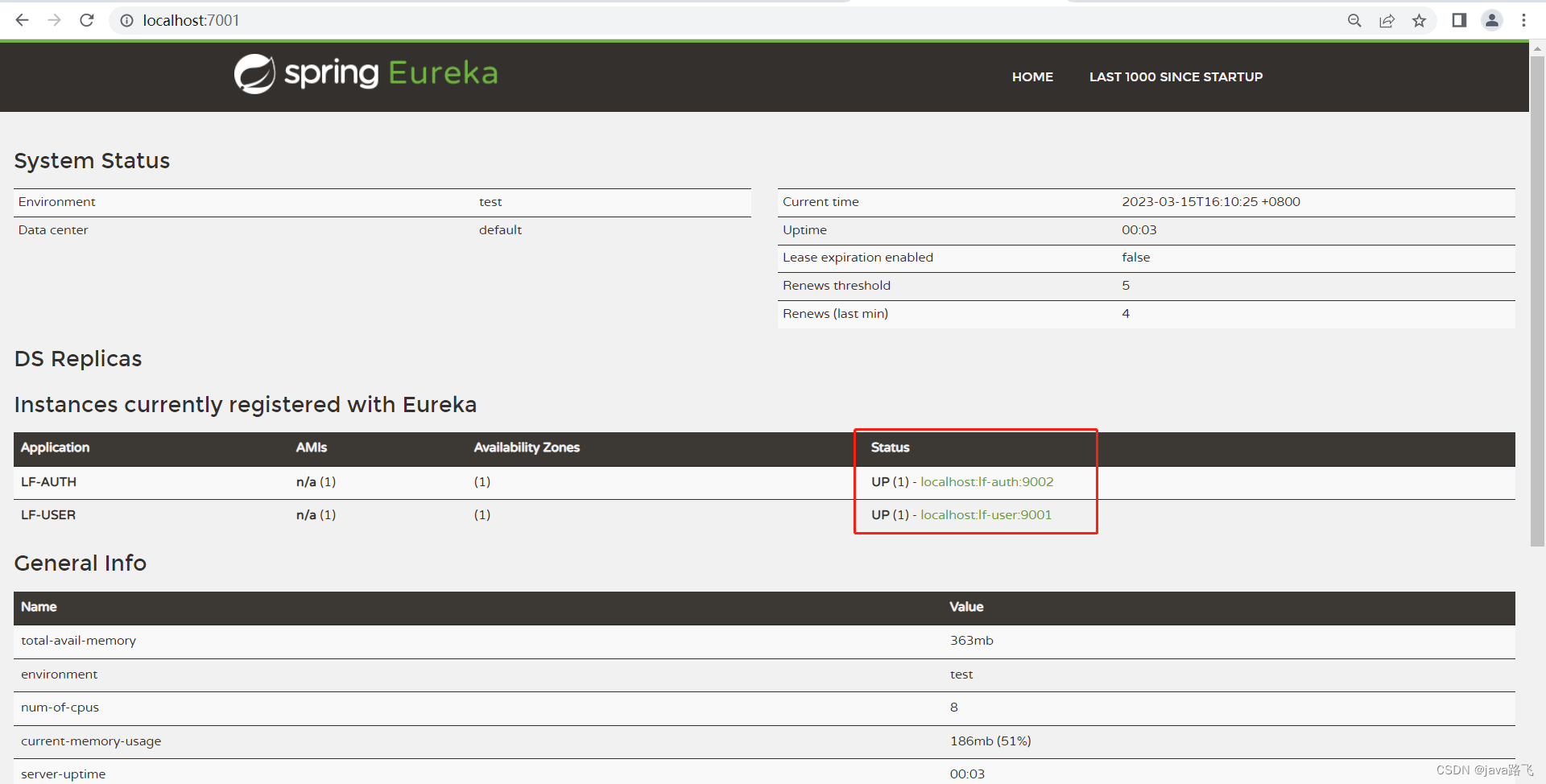Open the localhost:lf-user:9001 instance link
The image size is (1546, 784).
click(x=986, y=515)
